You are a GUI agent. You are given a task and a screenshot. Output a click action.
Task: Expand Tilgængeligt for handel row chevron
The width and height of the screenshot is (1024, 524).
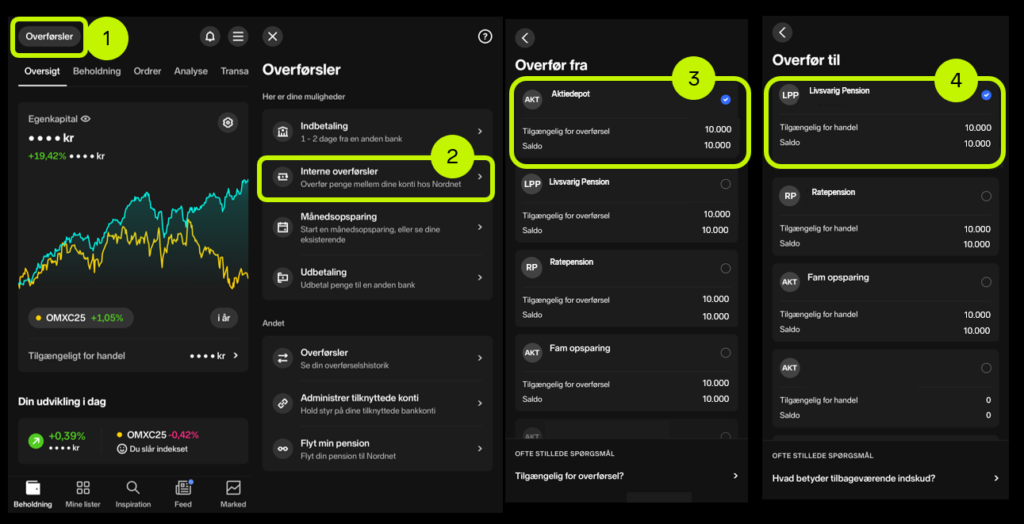(x=236, y=356)
